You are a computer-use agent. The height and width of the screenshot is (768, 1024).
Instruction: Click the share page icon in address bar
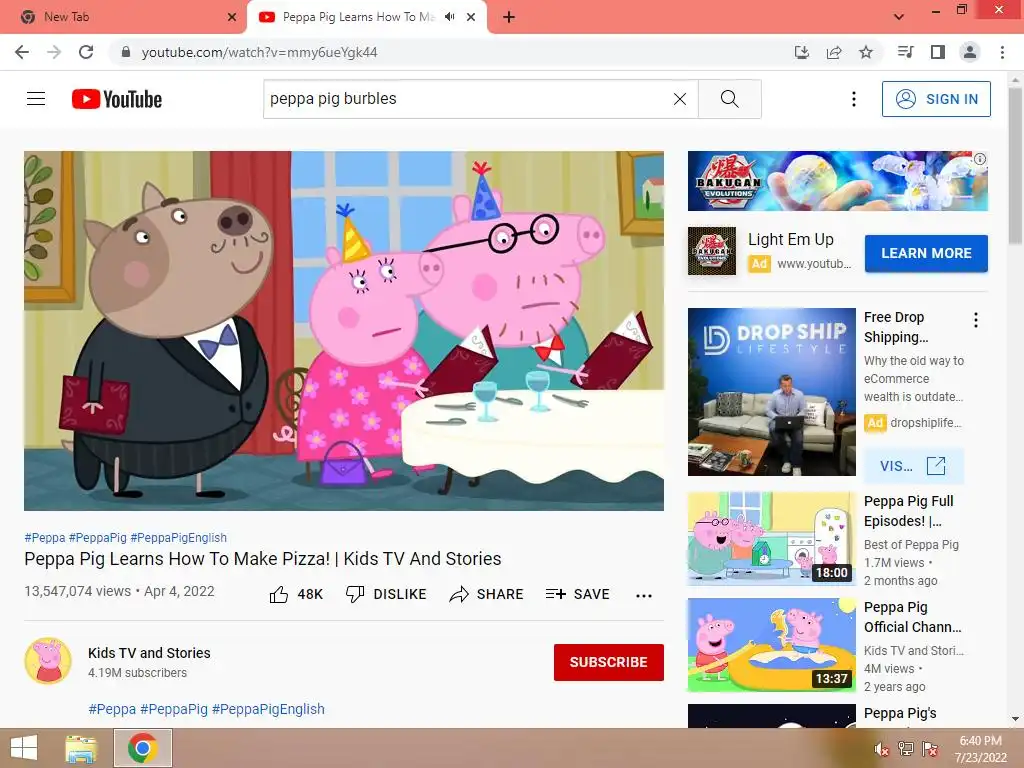pyautogui.click(x=834, y=52)
